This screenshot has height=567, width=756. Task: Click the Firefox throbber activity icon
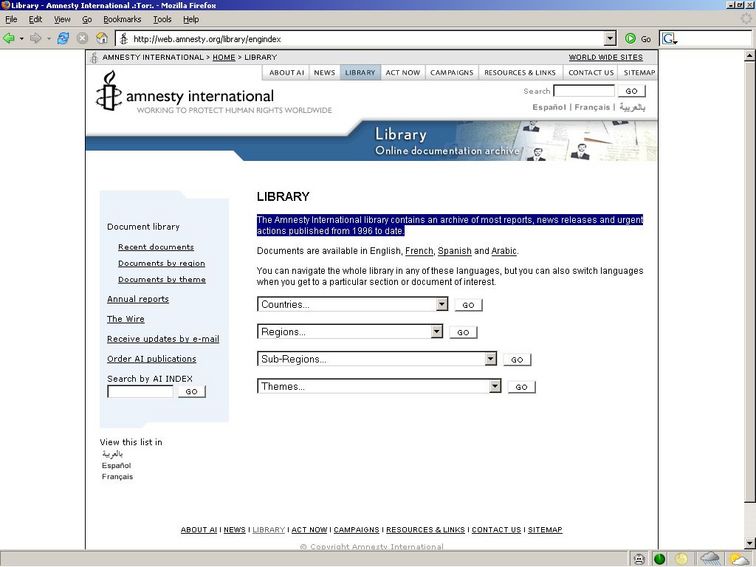coord(746,19)
